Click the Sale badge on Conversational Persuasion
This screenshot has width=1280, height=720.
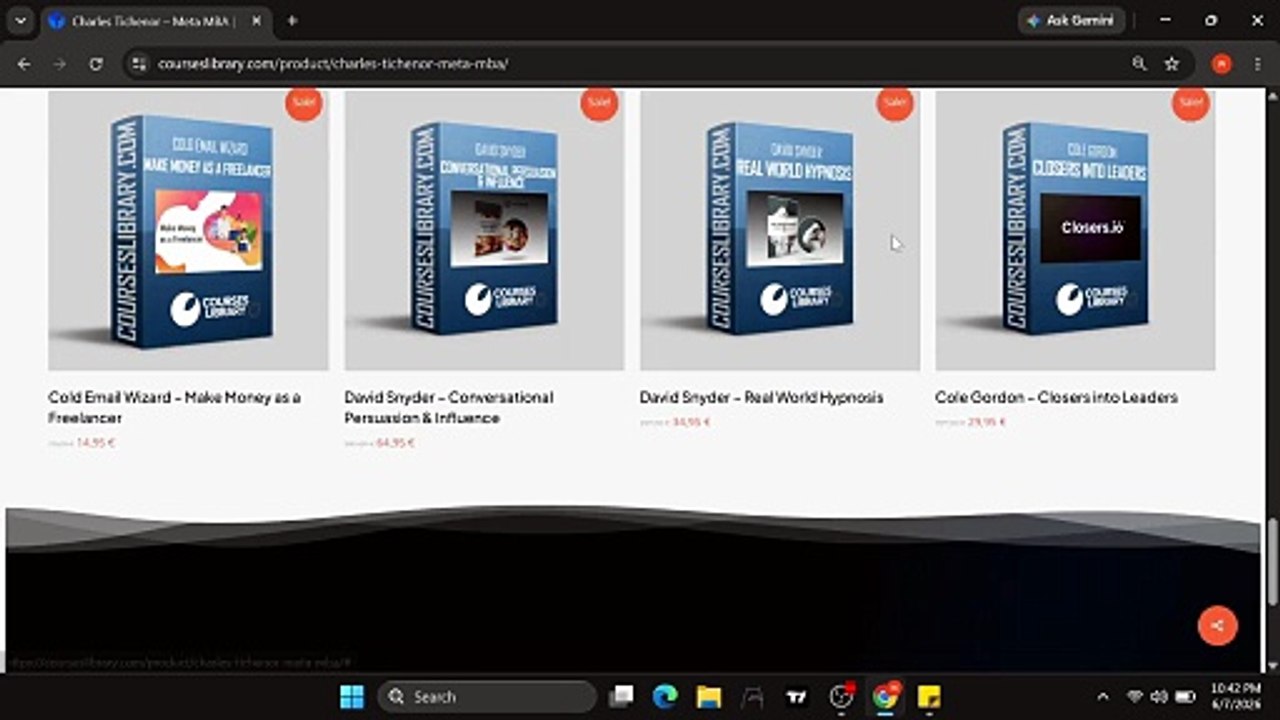coord(599,102)
